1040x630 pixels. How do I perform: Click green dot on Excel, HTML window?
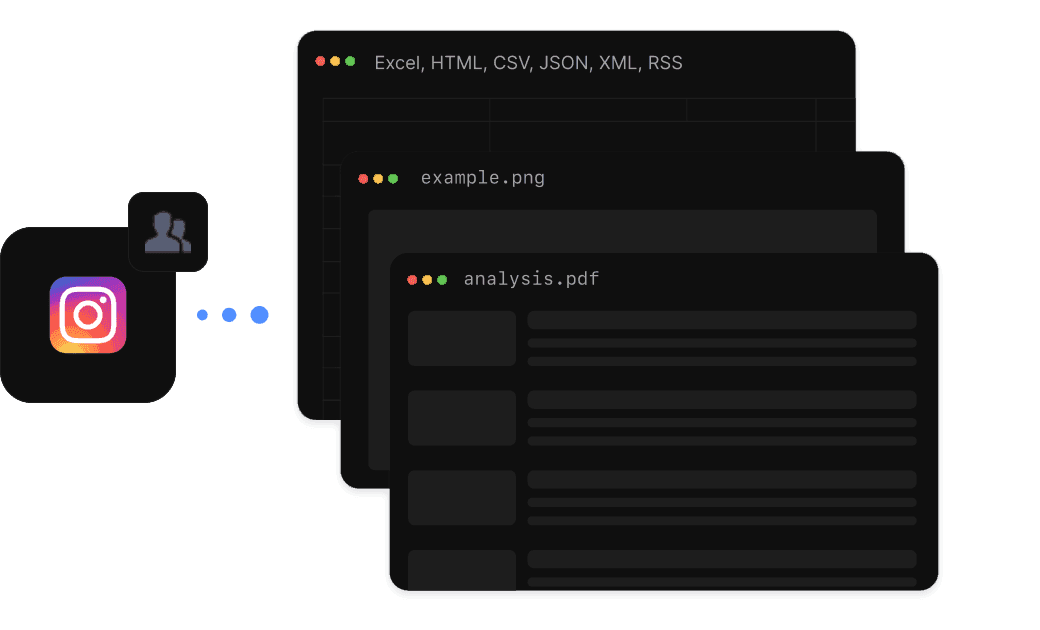[x=350, y=61]
